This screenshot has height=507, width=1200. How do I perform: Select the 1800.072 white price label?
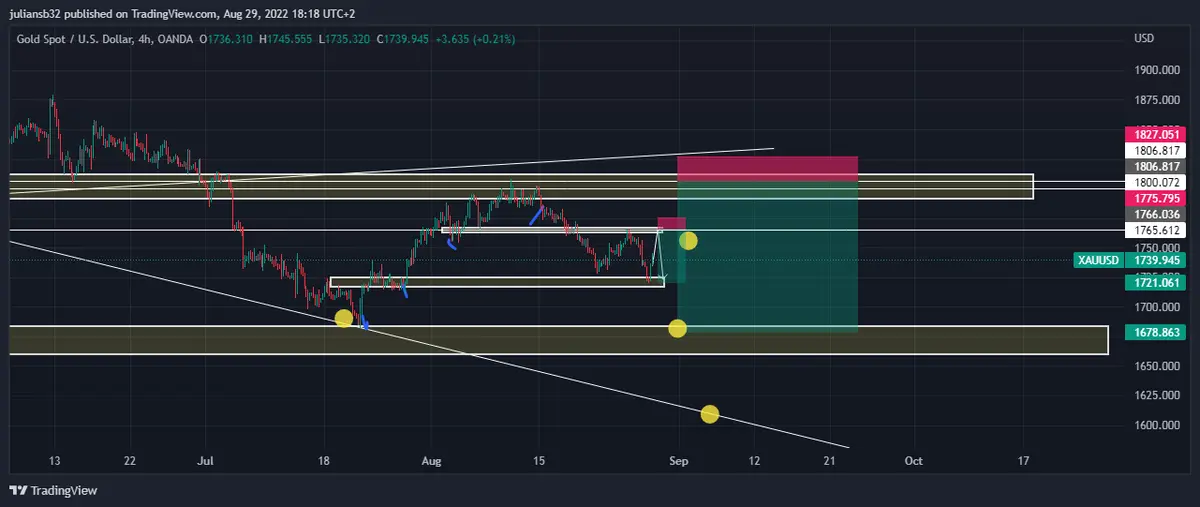(x=1155, y=183)
